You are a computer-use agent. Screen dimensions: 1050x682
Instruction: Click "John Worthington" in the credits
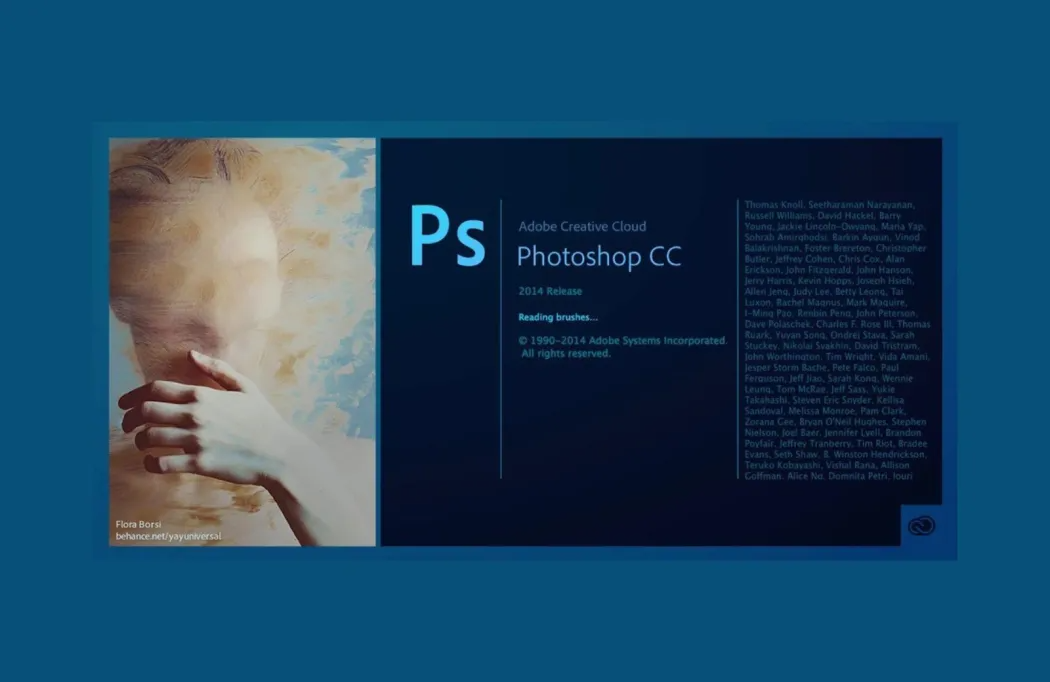782,356
